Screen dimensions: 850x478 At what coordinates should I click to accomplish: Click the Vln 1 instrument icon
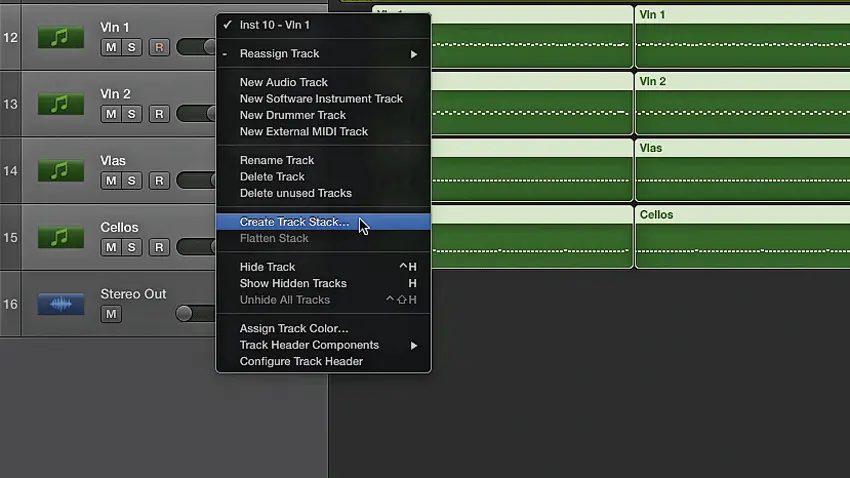(60, 37)
